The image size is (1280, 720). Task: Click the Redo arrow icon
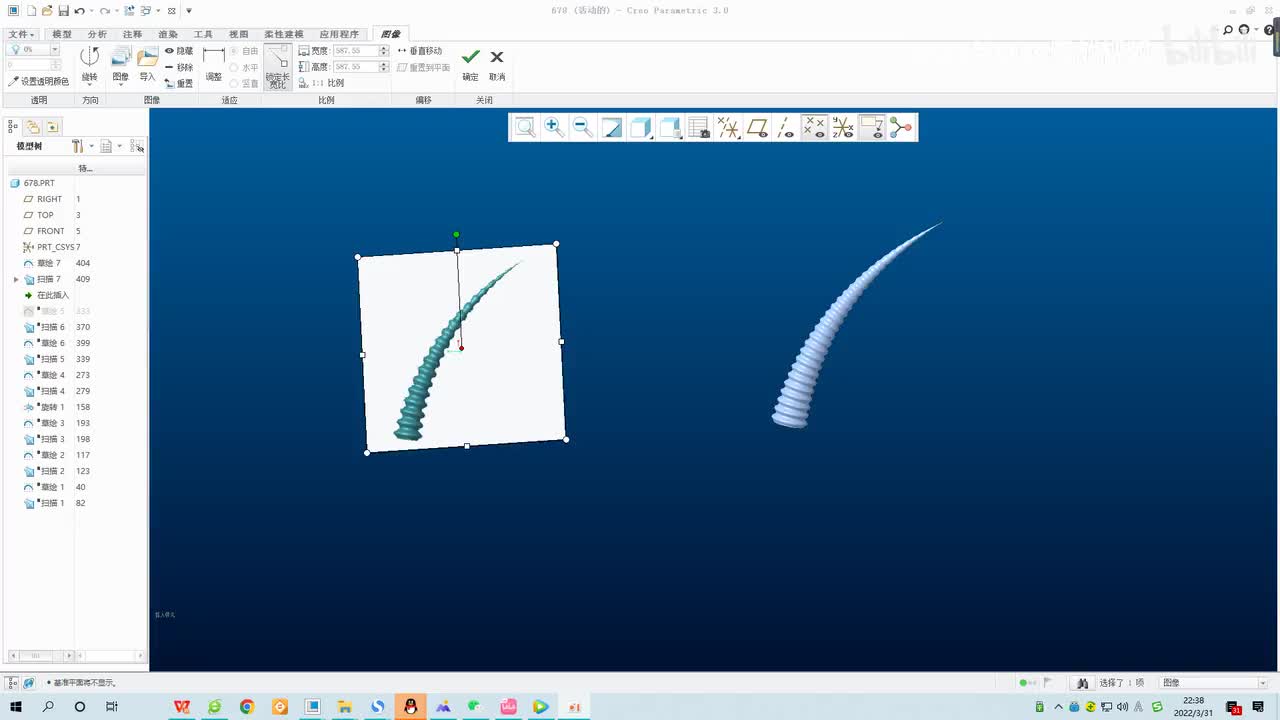(x=104, y=10)
